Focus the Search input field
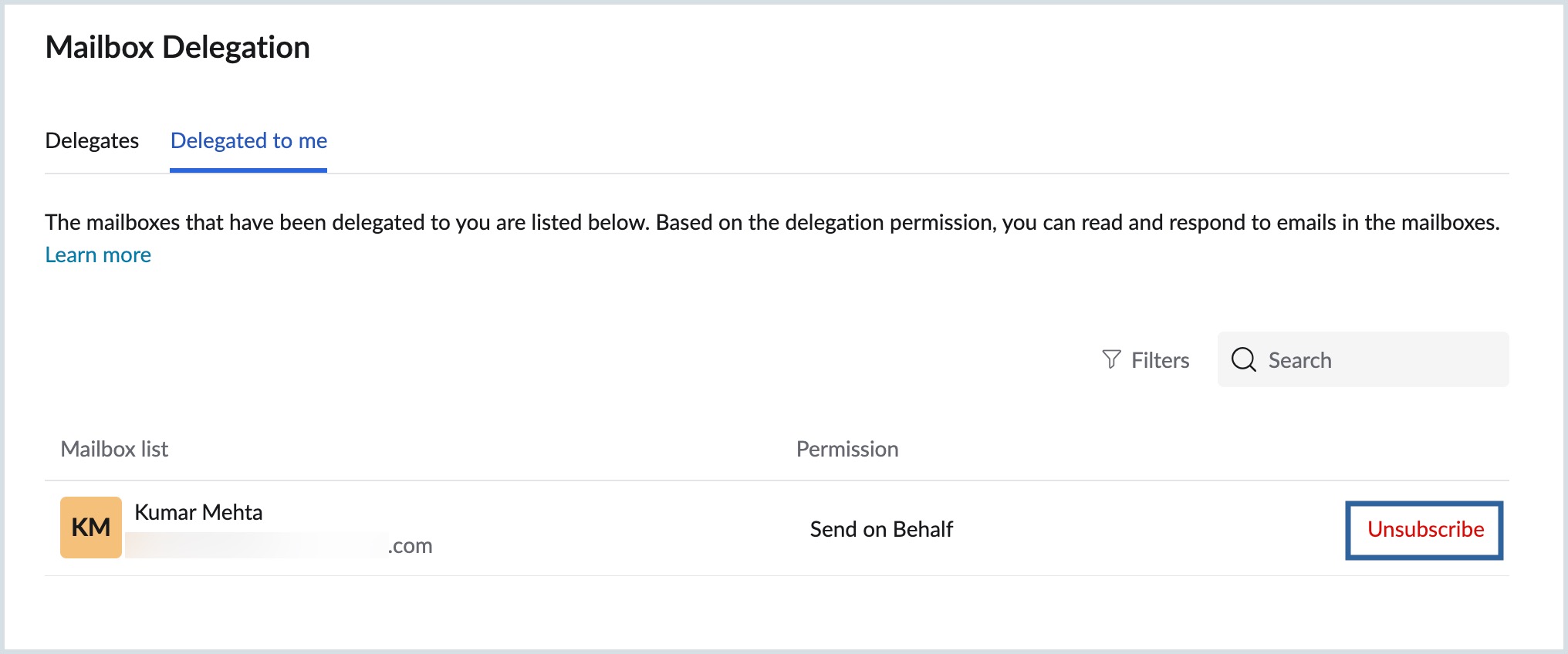The height and width of the screenshot is (654, 1568). tap(1363, 359)
